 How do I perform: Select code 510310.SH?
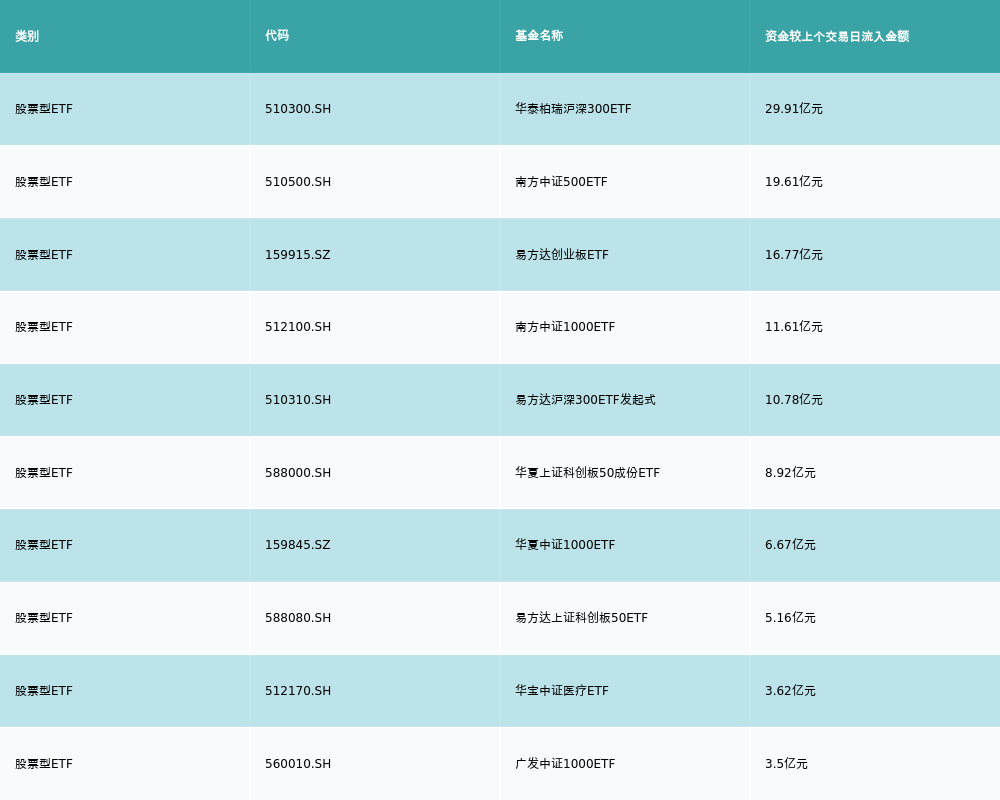[298, 400]
